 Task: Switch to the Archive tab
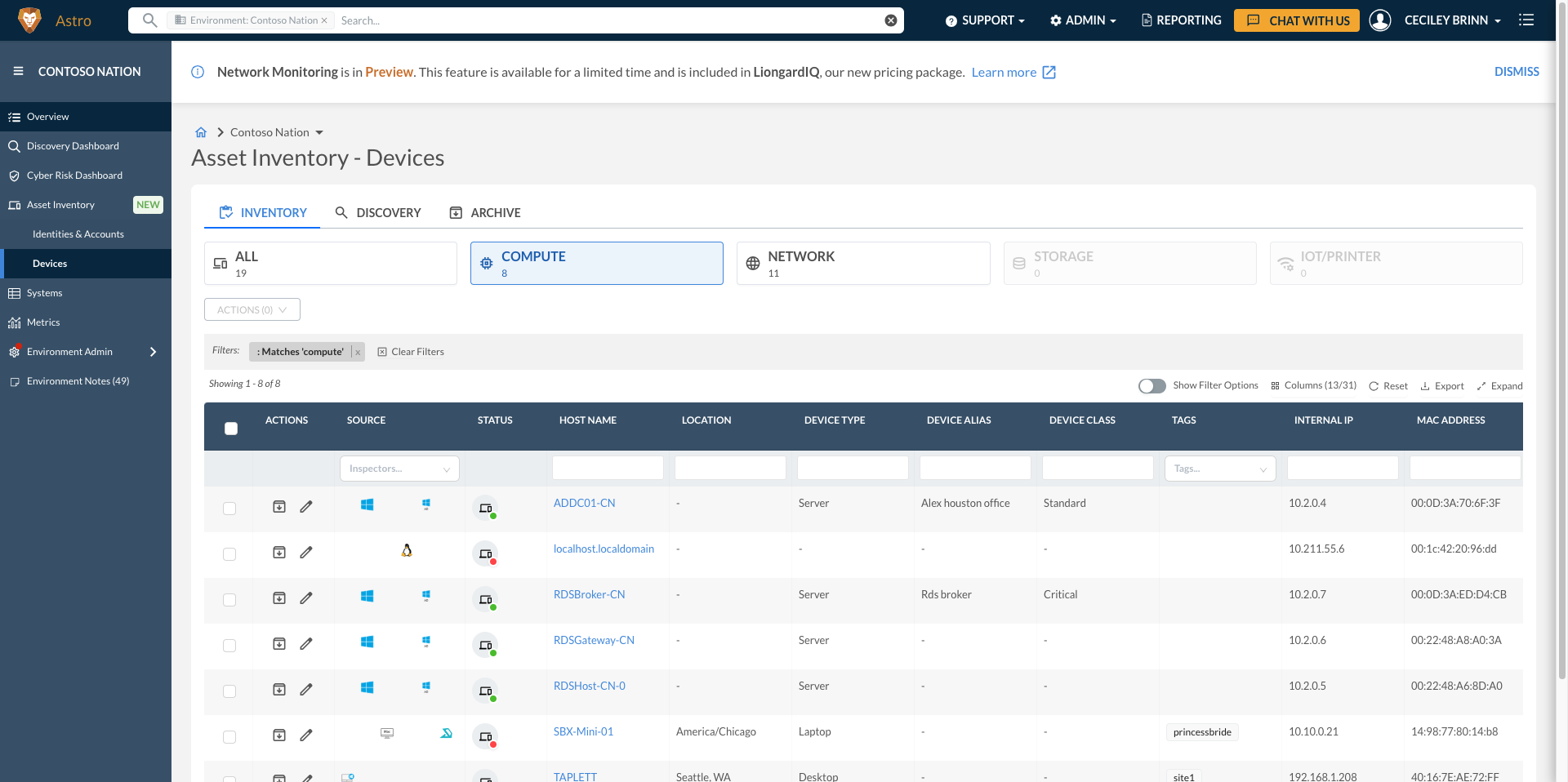(x=485, y=213)
